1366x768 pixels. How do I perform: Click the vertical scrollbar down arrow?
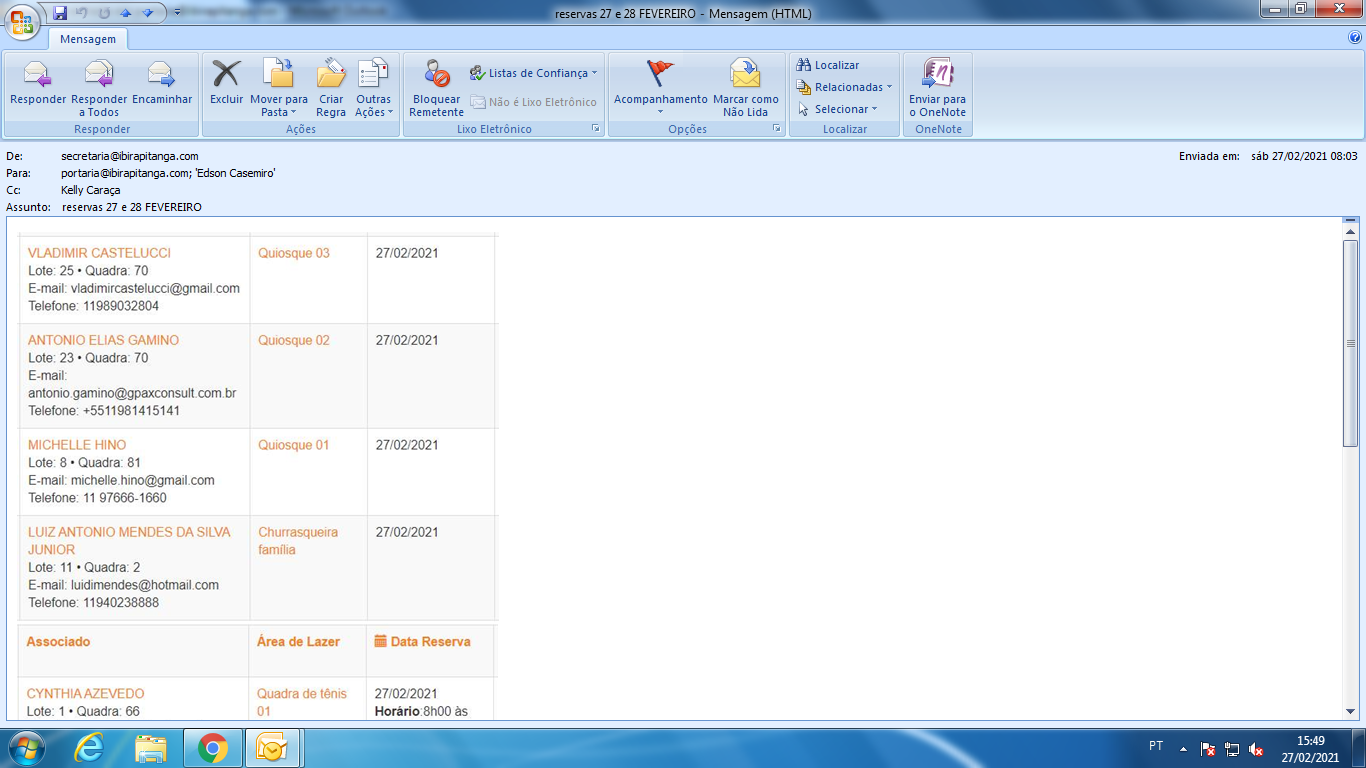pyautogui.click(x=1351, y=711)
